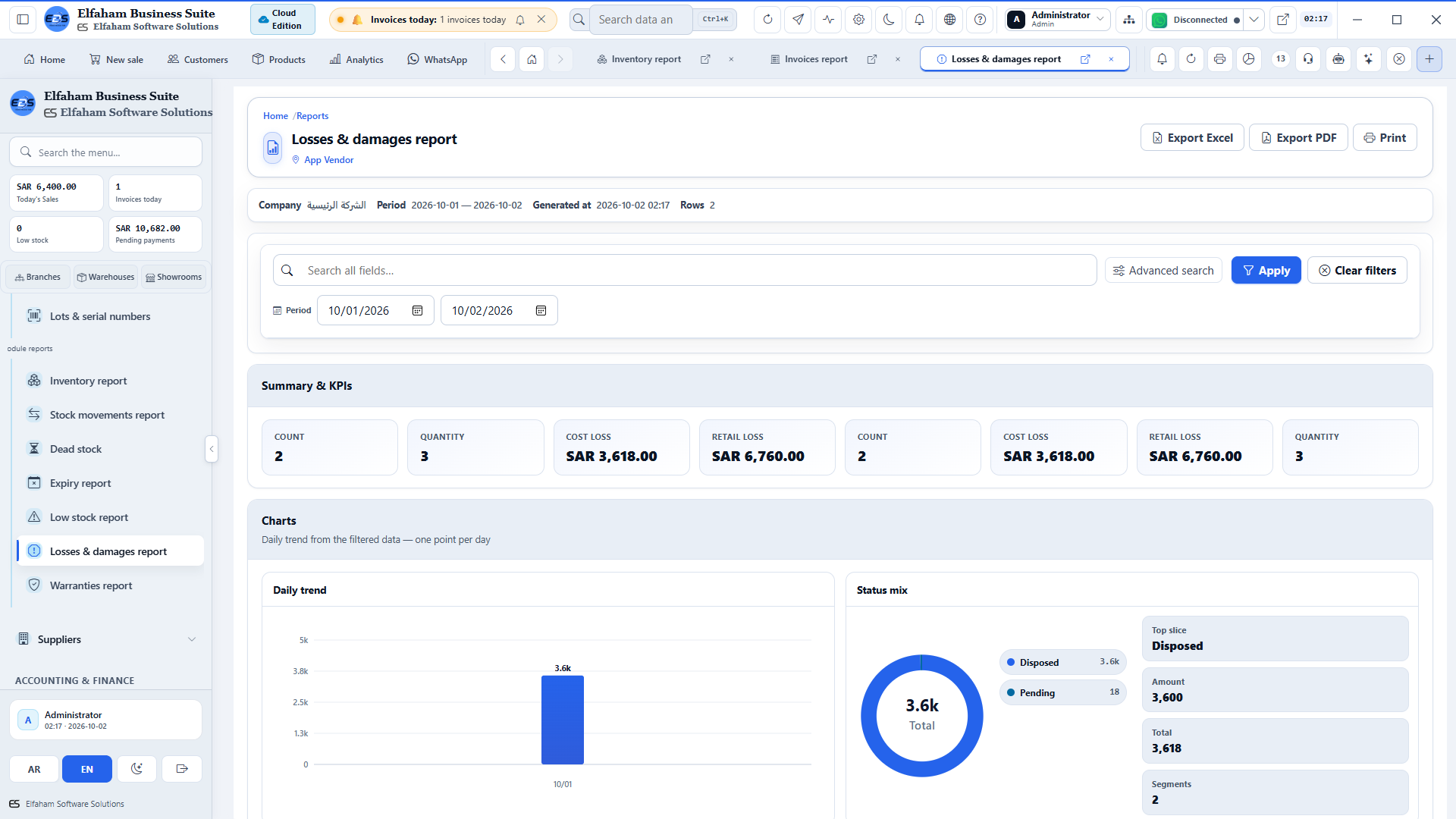1456x819 pixels.
Task: Toggle night mode in sidebar footer
Action: [136, 769]
